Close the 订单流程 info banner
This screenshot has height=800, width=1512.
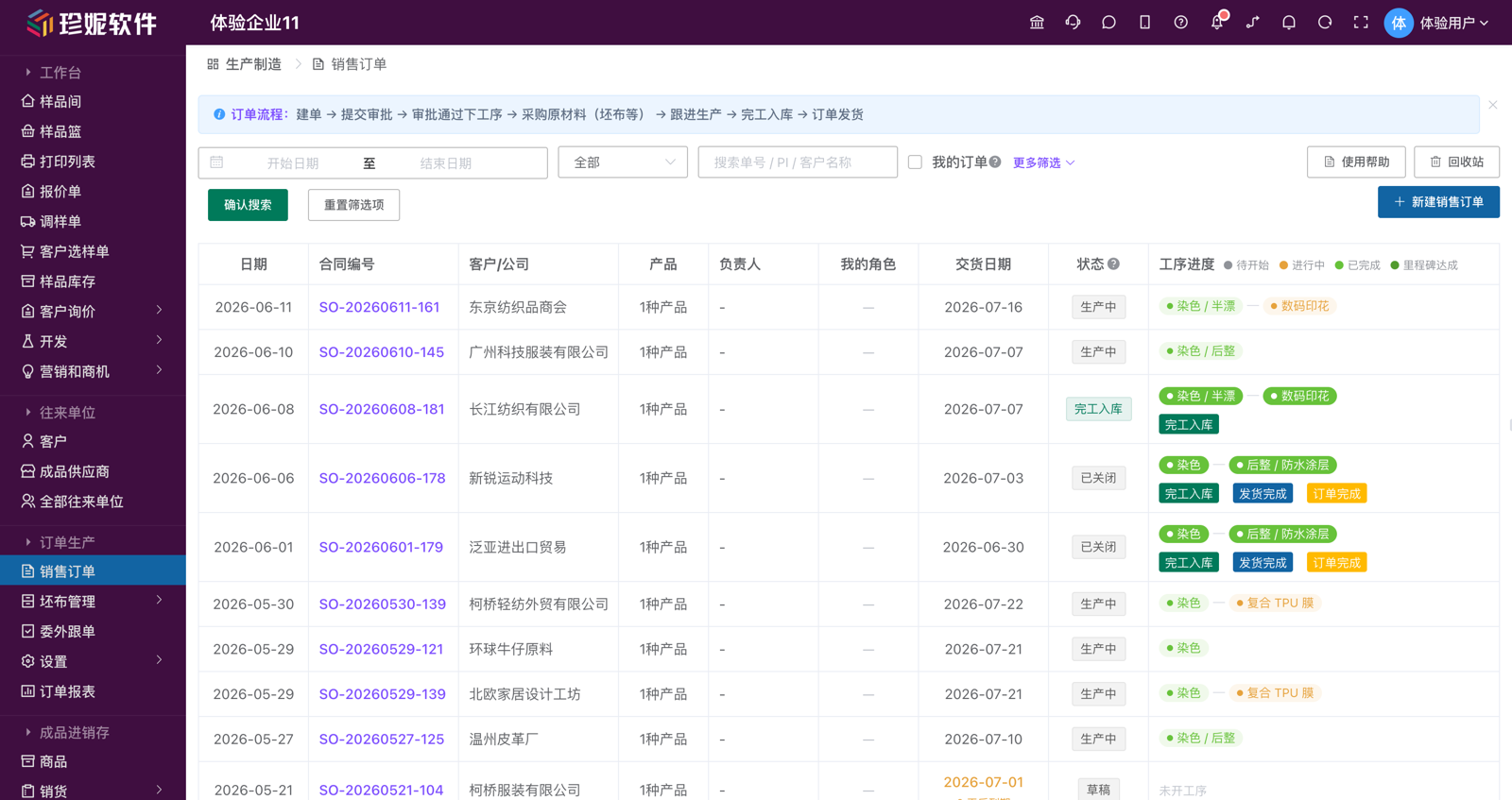[1493, 105]
